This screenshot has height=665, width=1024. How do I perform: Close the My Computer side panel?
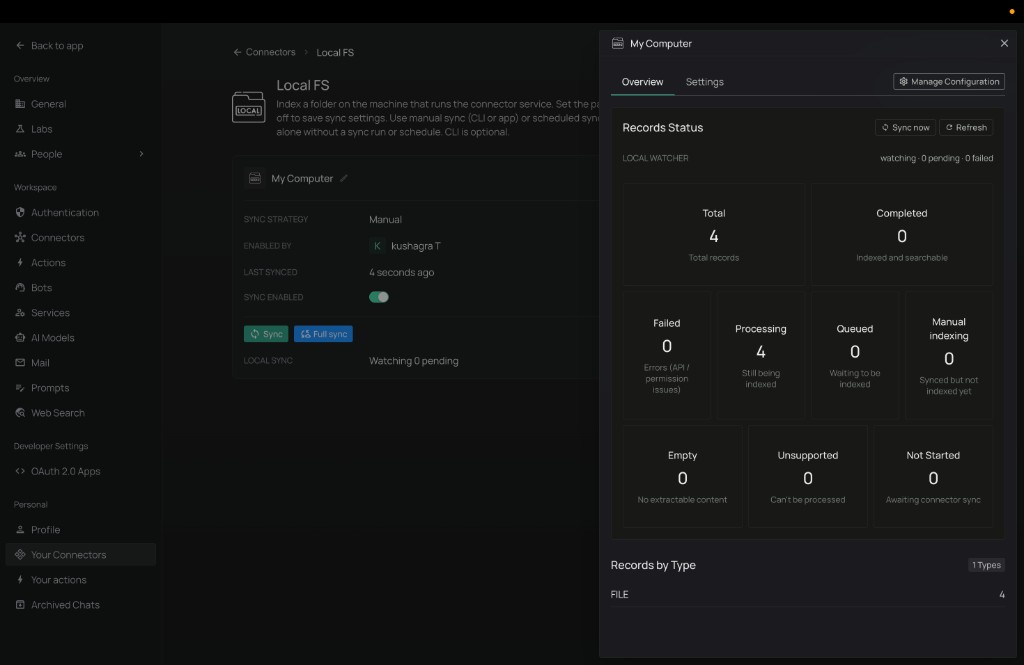point(1004,43)
